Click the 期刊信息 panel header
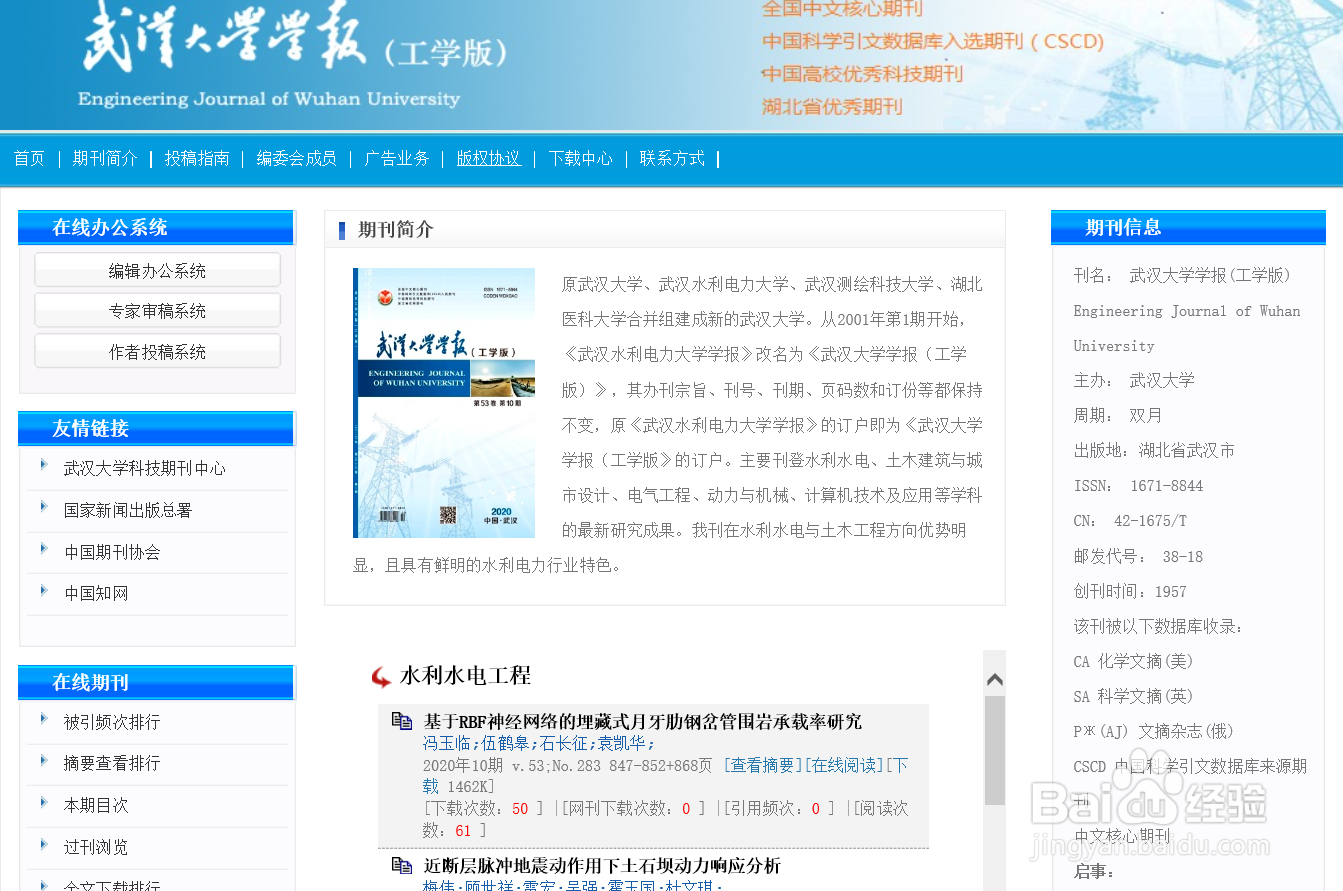Screen dimensions: 1343x891 click(1188, 227)
